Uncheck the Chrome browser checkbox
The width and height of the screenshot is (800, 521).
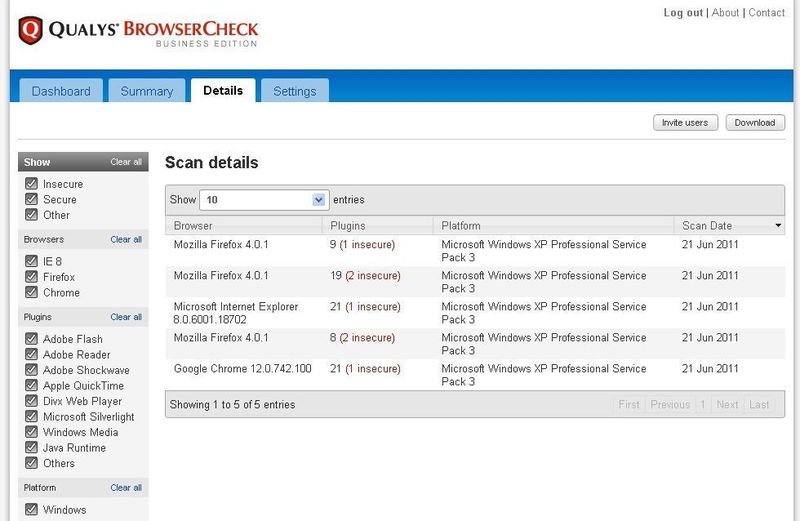(x=31, y=292)
